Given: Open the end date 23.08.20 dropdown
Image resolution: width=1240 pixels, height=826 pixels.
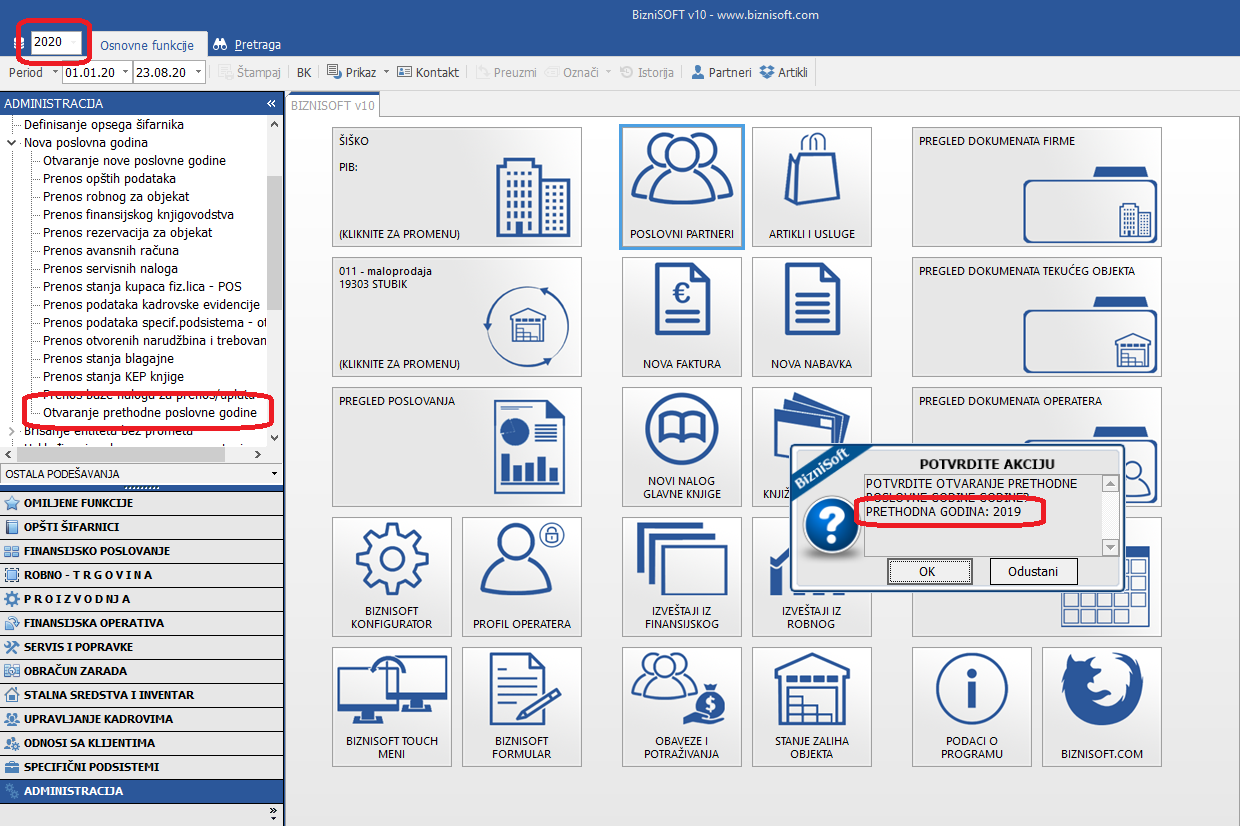Looking at the screenshot, I should click(198, 72).
